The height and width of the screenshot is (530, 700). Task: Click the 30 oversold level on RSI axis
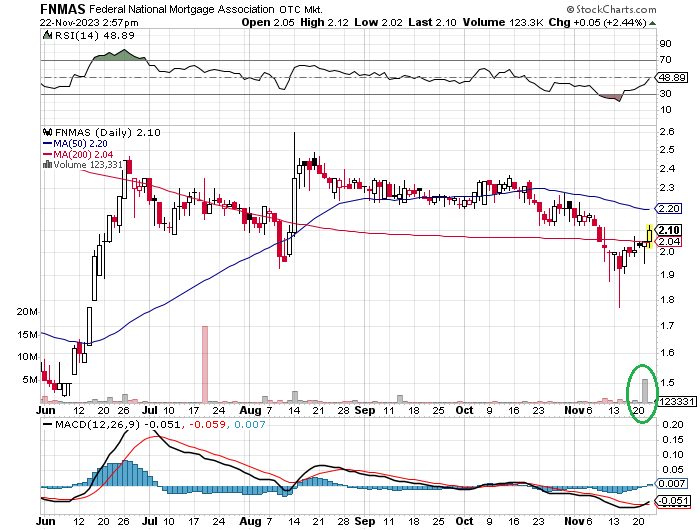(665, 94)
